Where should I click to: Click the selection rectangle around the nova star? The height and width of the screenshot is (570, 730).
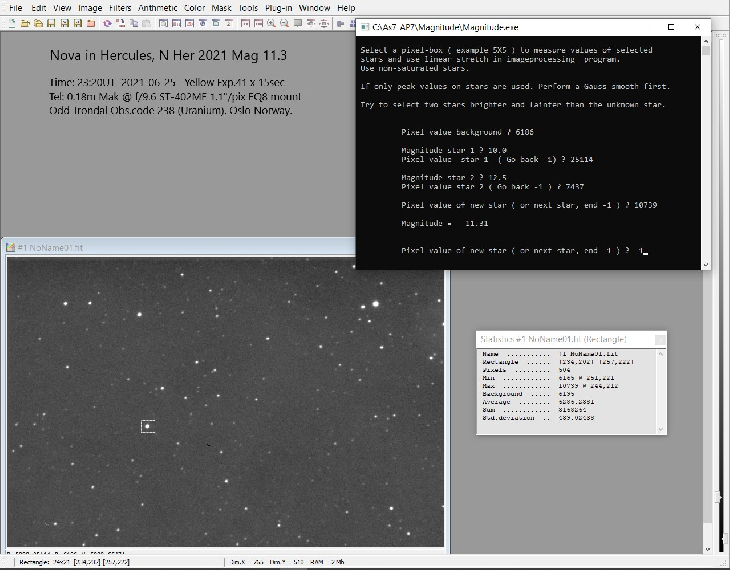[x=148, y=427]
